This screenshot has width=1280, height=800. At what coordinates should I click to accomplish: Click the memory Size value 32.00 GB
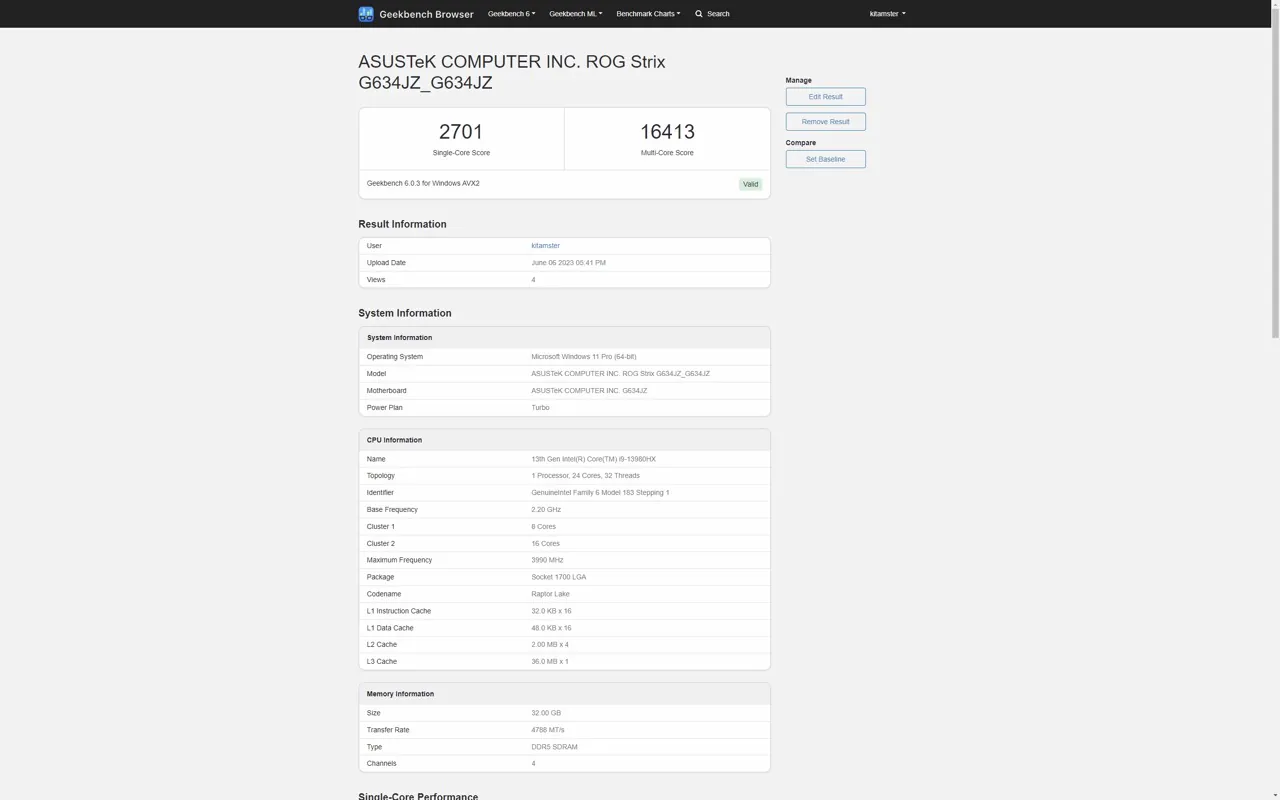pyautogui.click(x=546, y=713)
